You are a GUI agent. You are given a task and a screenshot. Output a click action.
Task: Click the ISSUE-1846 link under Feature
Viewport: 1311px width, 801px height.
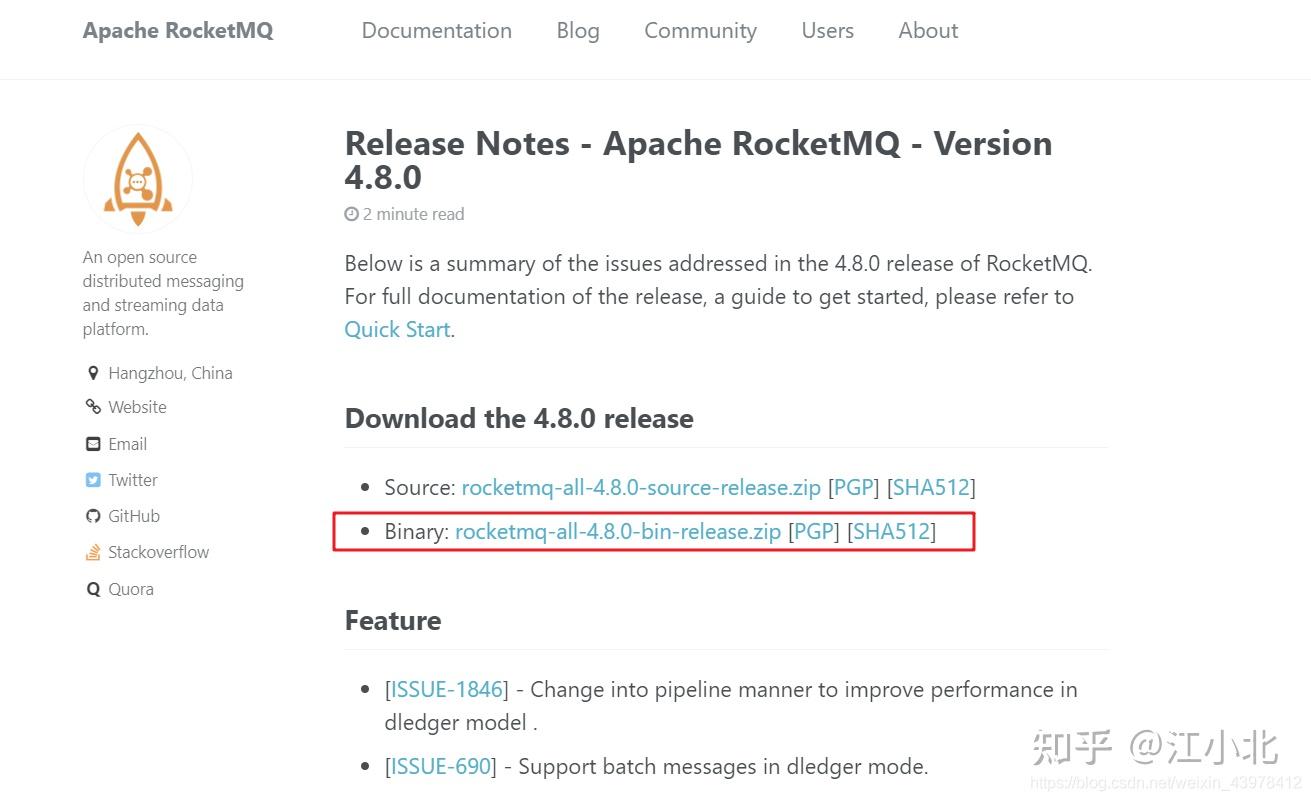tap(445, 689)
